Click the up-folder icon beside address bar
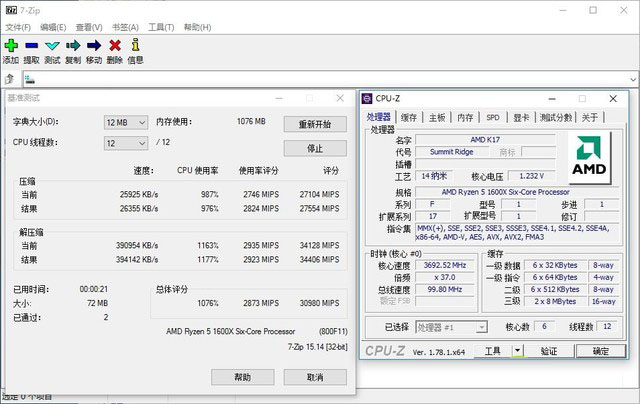The image size is (640, 404). (10, 79)
